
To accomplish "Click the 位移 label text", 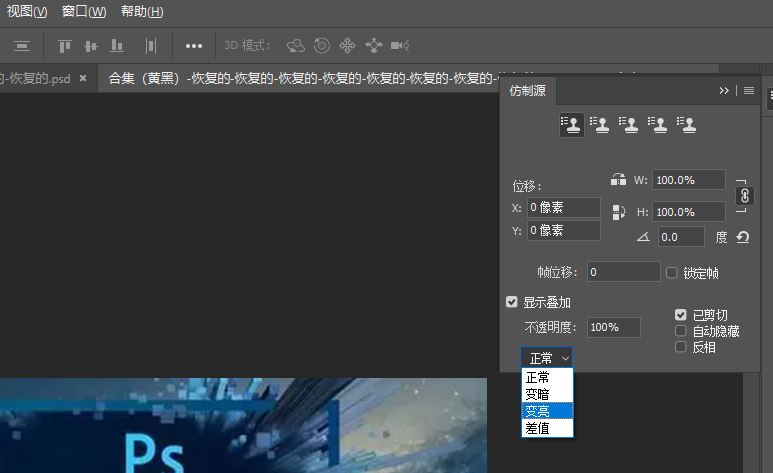I will coord(527,186).
